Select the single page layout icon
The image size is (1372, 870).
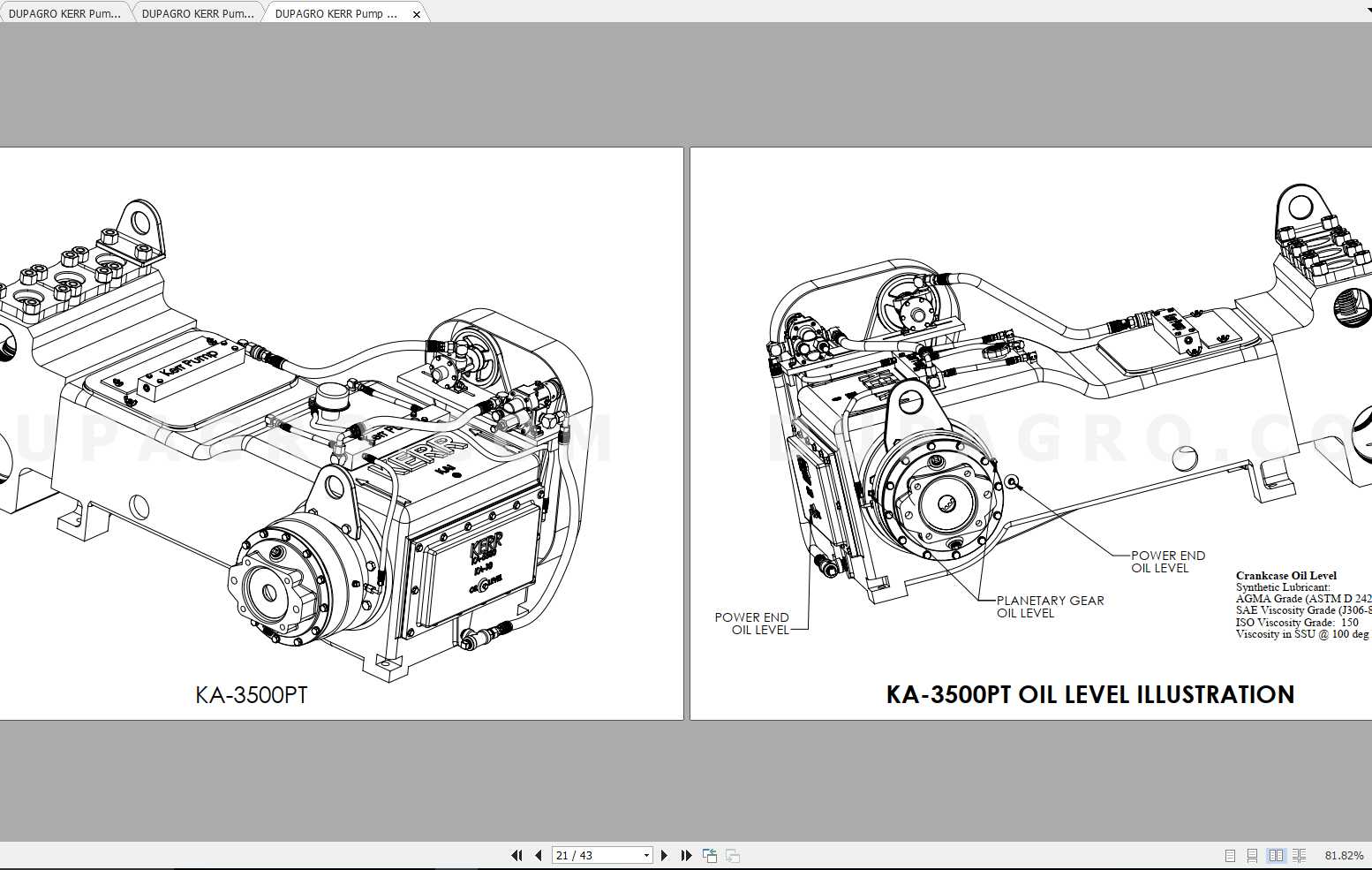pyautogui.click(x=1230, y=854)
